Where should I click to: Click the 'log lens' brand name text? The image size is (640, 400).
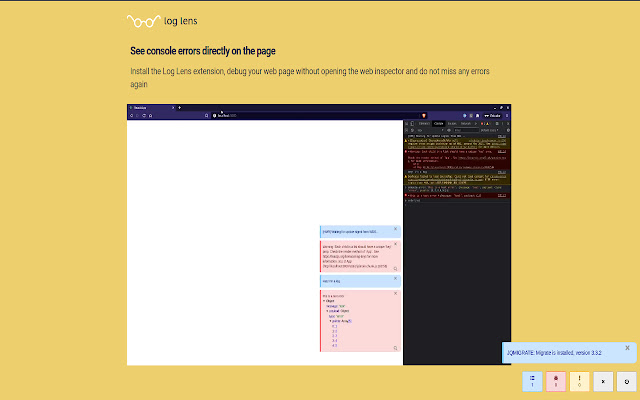click(x=181, y=21)
